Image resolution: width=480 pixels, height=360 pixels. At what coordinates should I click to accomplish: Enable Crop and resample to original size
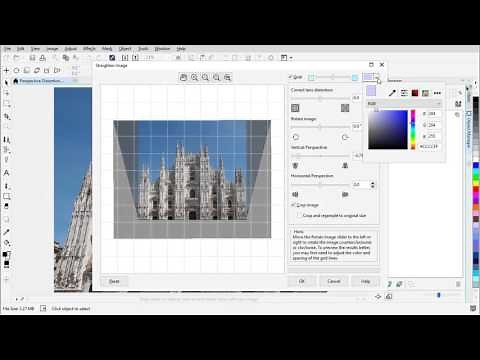click(299, 215)
